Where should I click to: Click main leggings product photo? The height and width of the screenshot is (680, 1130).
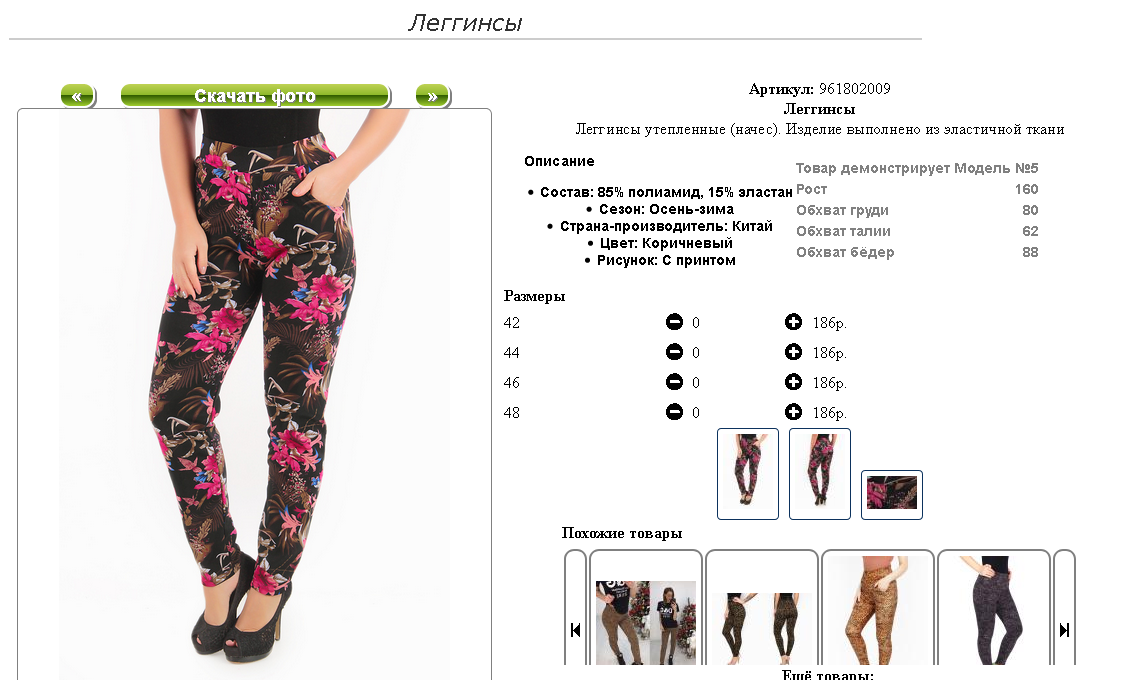click(x=254, y=393)
